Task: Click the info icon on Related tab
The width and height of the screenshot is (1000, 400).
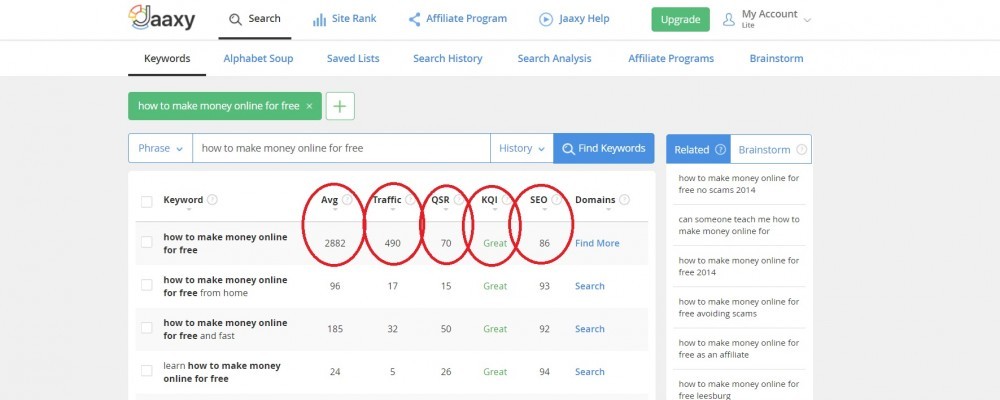Action: click(721, 150)
